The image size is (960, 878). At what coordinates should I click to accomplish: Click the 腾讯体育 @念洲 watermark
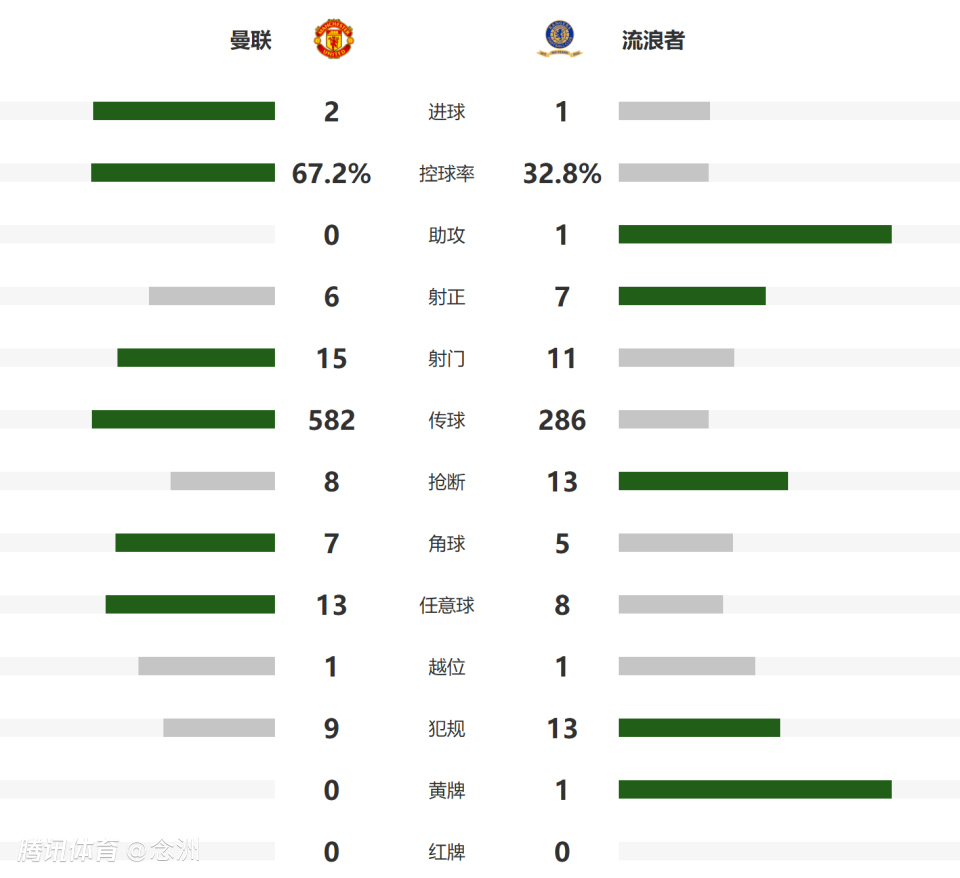coord(109,851)
